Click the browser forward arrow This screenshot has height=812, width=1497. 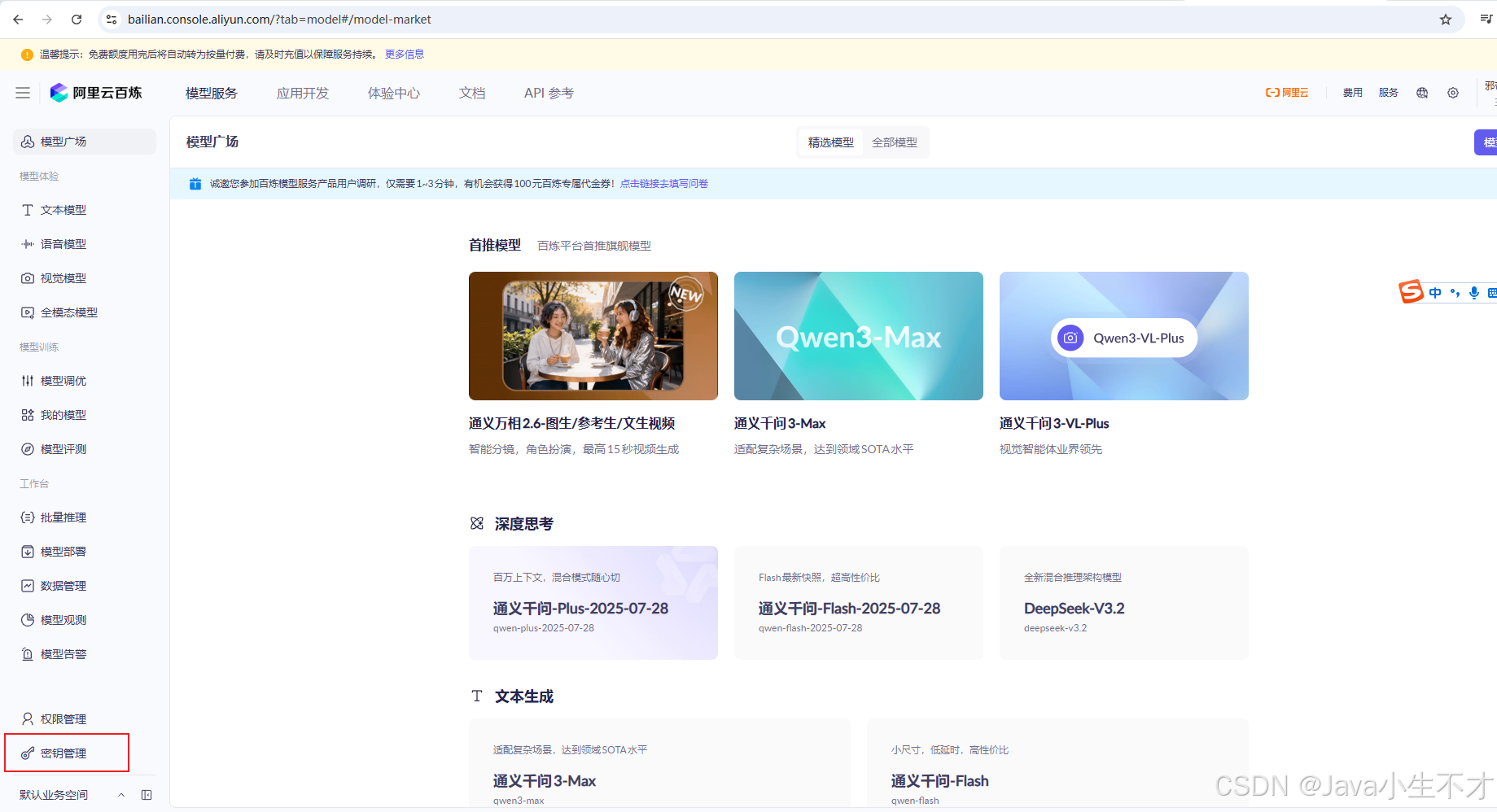click(x=47, y=20)
